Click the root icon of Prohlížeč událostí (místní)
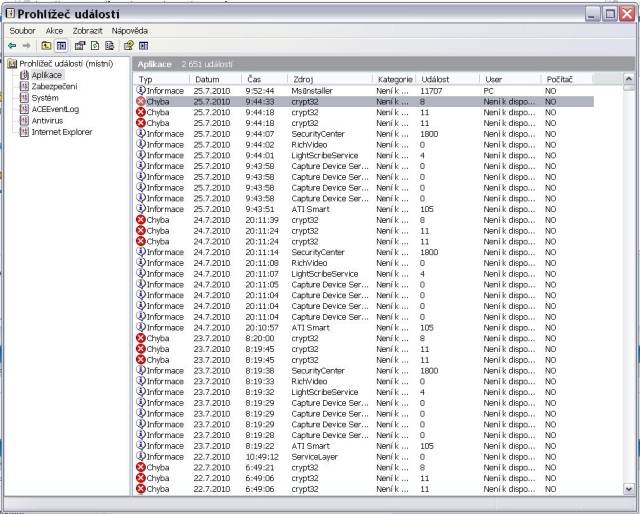 pos(12,64)
